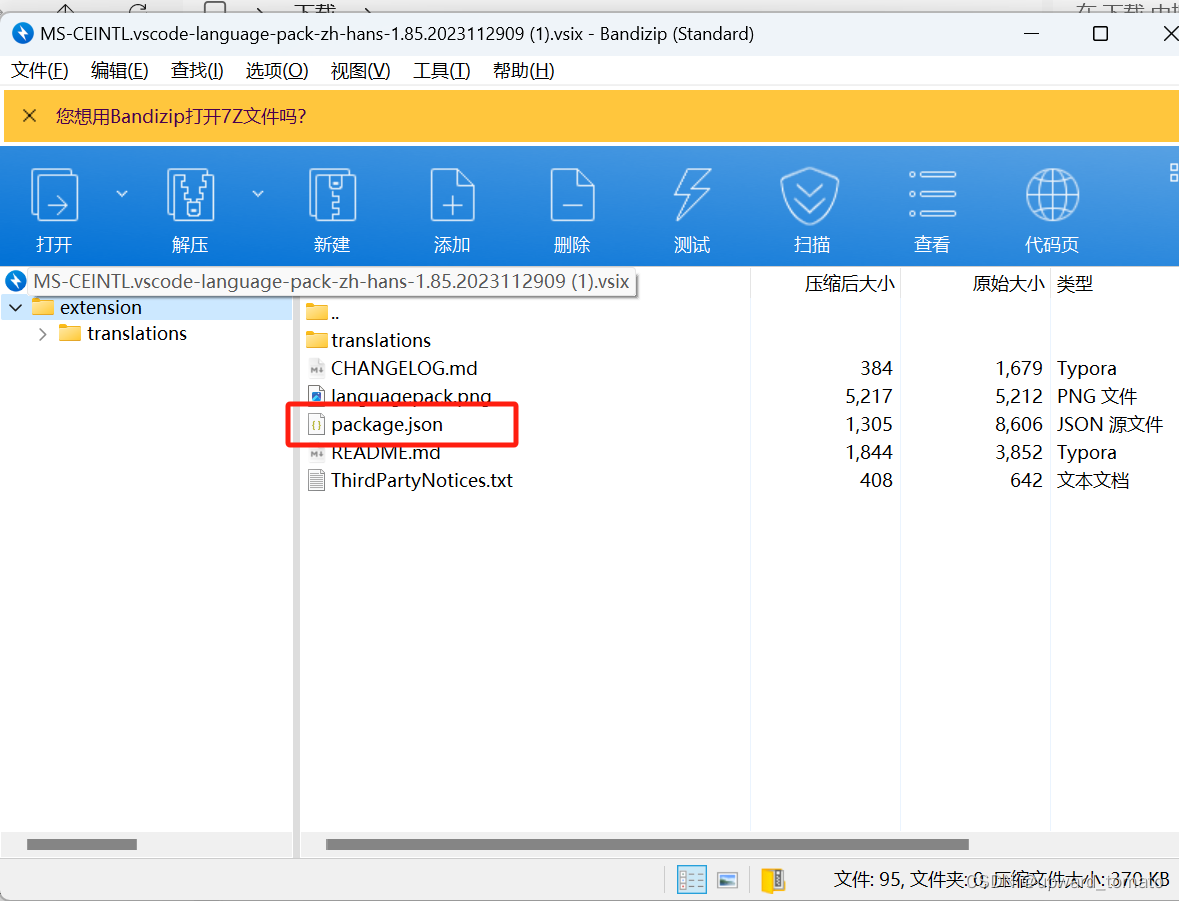Dismiss the yellow 7Z notification bar

pyautogui.click(x=29, y=116)
